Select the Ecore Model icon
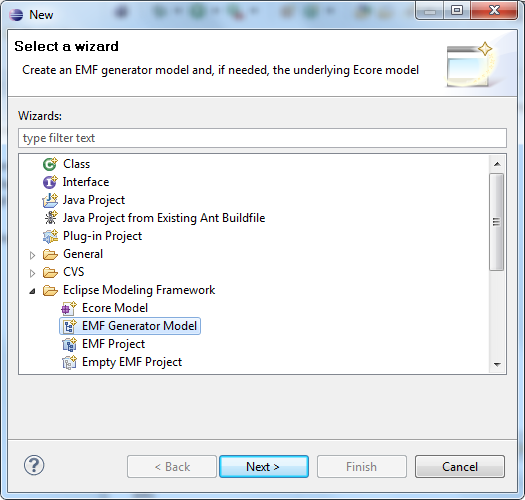Viewport: 525px width, 500px height. coord(69,308)
